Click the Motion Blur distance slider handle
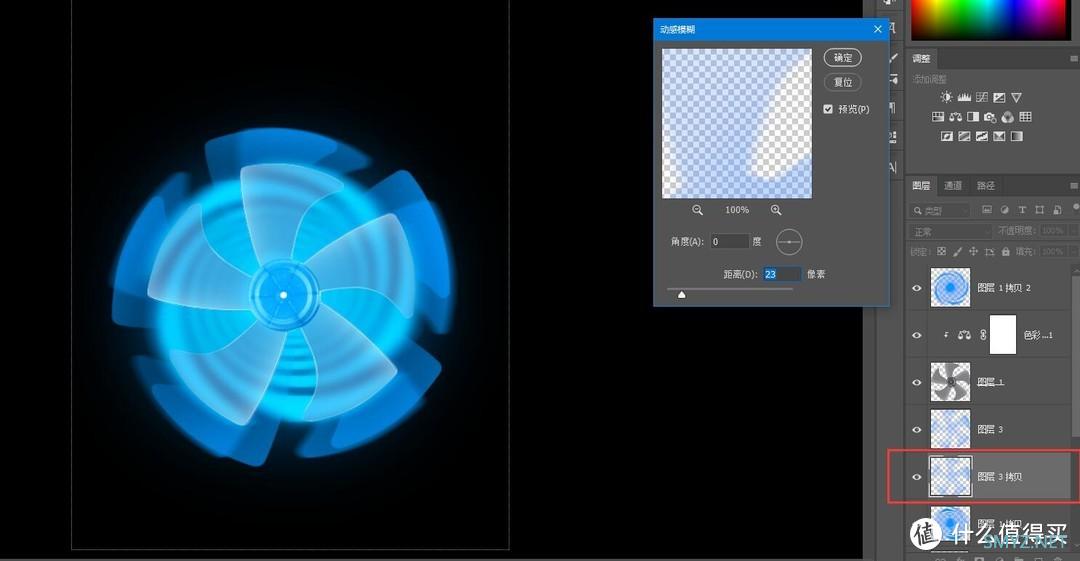Viewport: 1080px width, 561px height. (681, 294)
